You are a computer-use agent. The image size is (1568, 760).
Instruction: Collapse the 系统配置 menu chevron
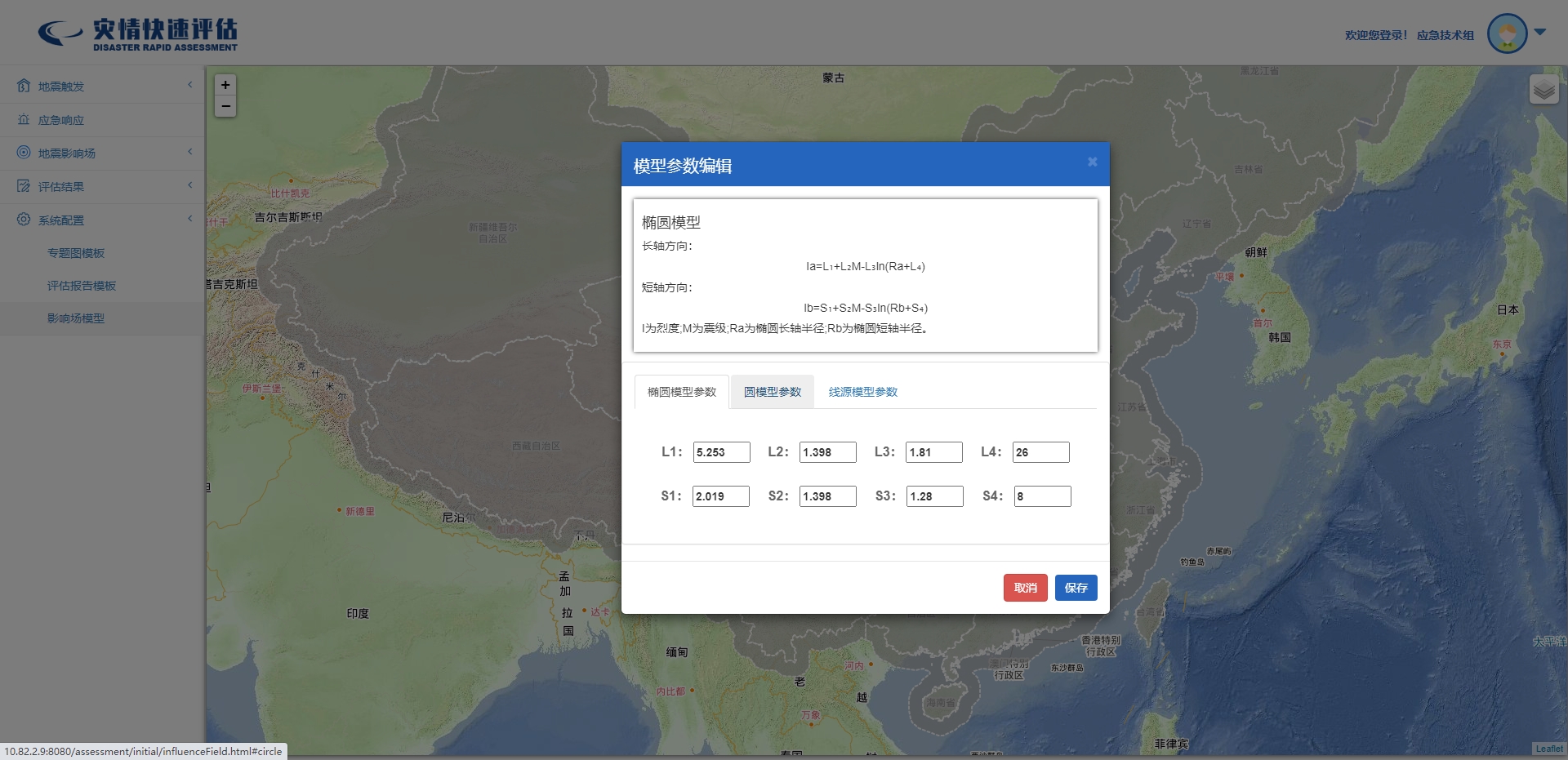[x=189, y=219]
